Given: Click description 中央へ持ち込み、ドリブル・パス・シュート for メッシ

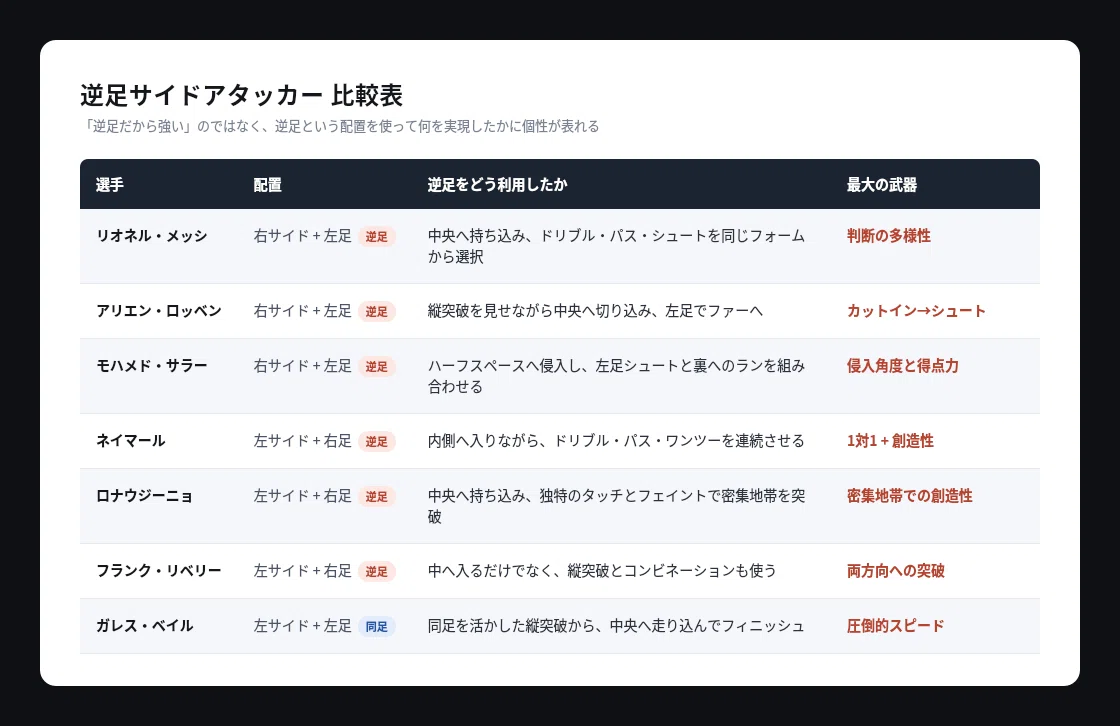Looking at the screenshot, I should click(616, 247).
